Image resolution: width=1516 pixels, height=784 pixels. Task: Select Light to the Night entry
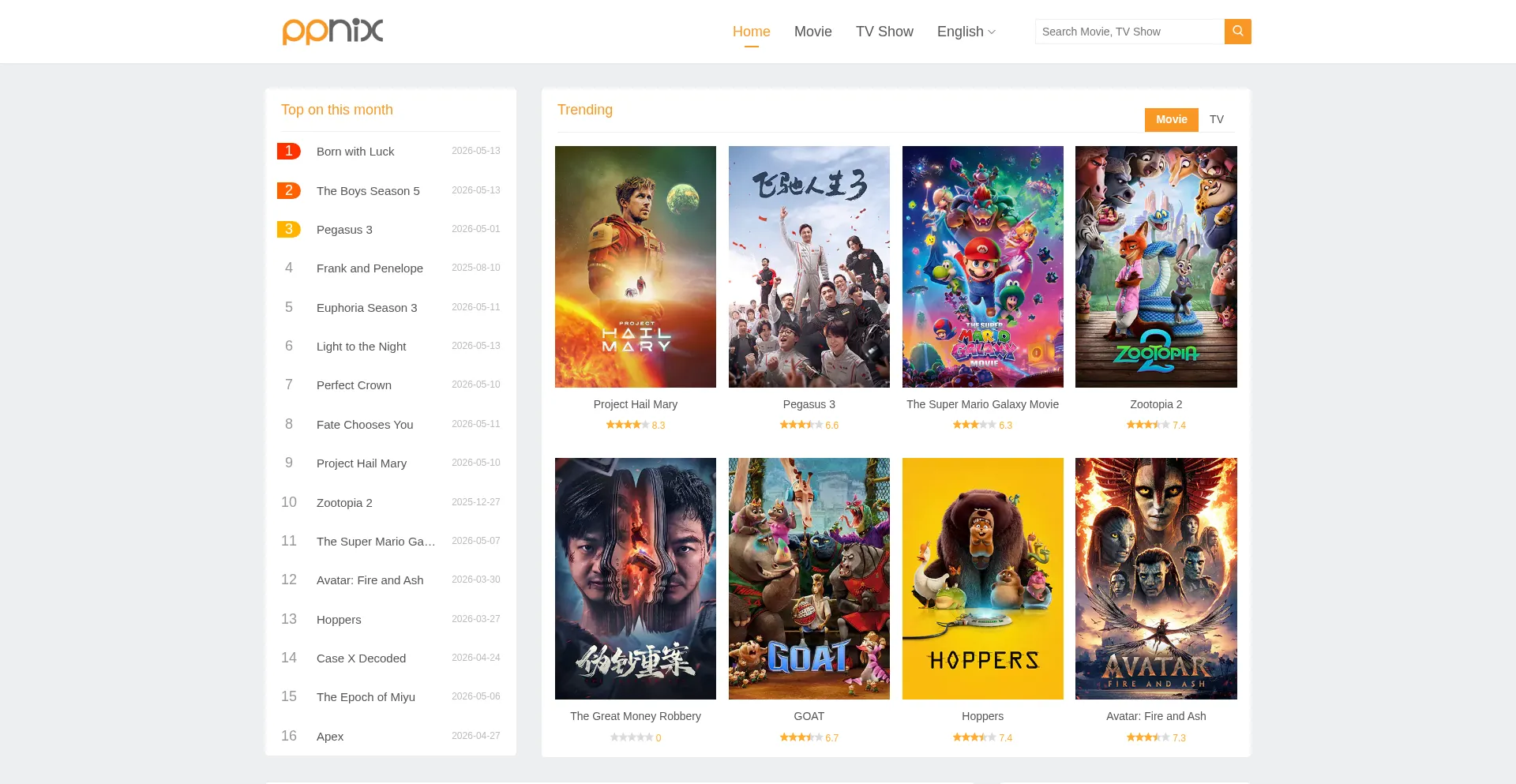coord(361,347)
